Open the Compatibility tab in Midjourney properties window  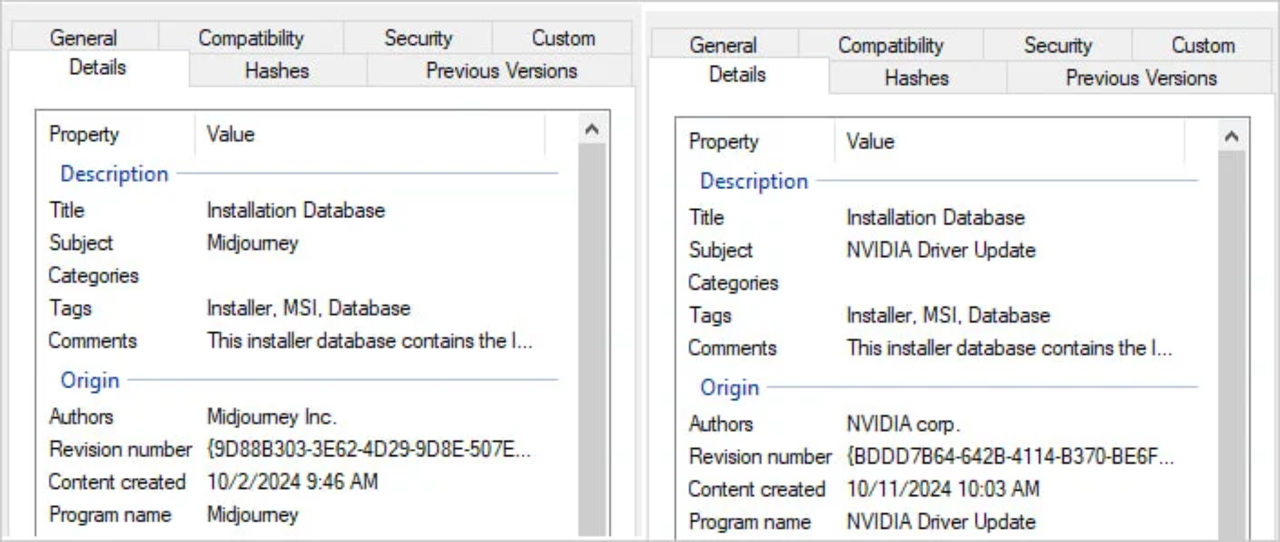click(x=250, y=38)
